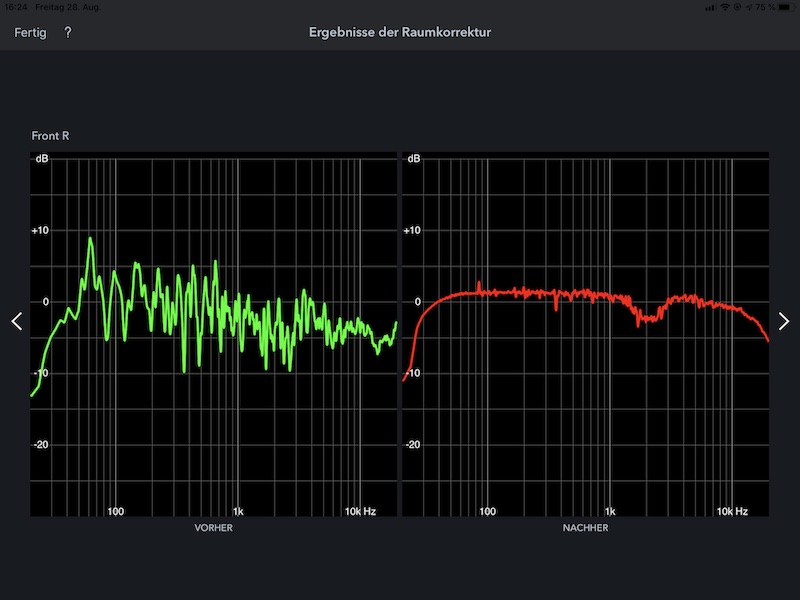800x600 pixels.
Task: Tap the 10k Hz label on left graph
Action: pos(360,511)
